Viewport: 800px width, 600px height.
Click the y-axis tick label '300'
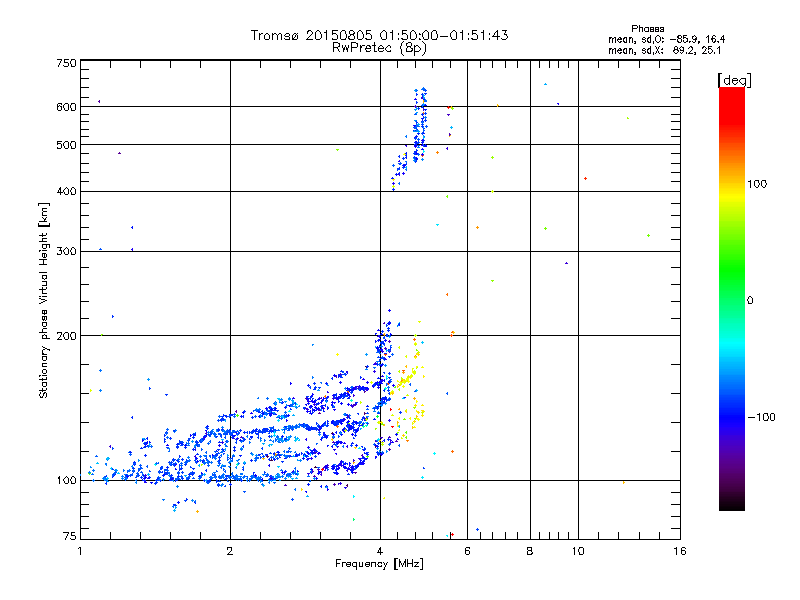(x=66, y=251)
